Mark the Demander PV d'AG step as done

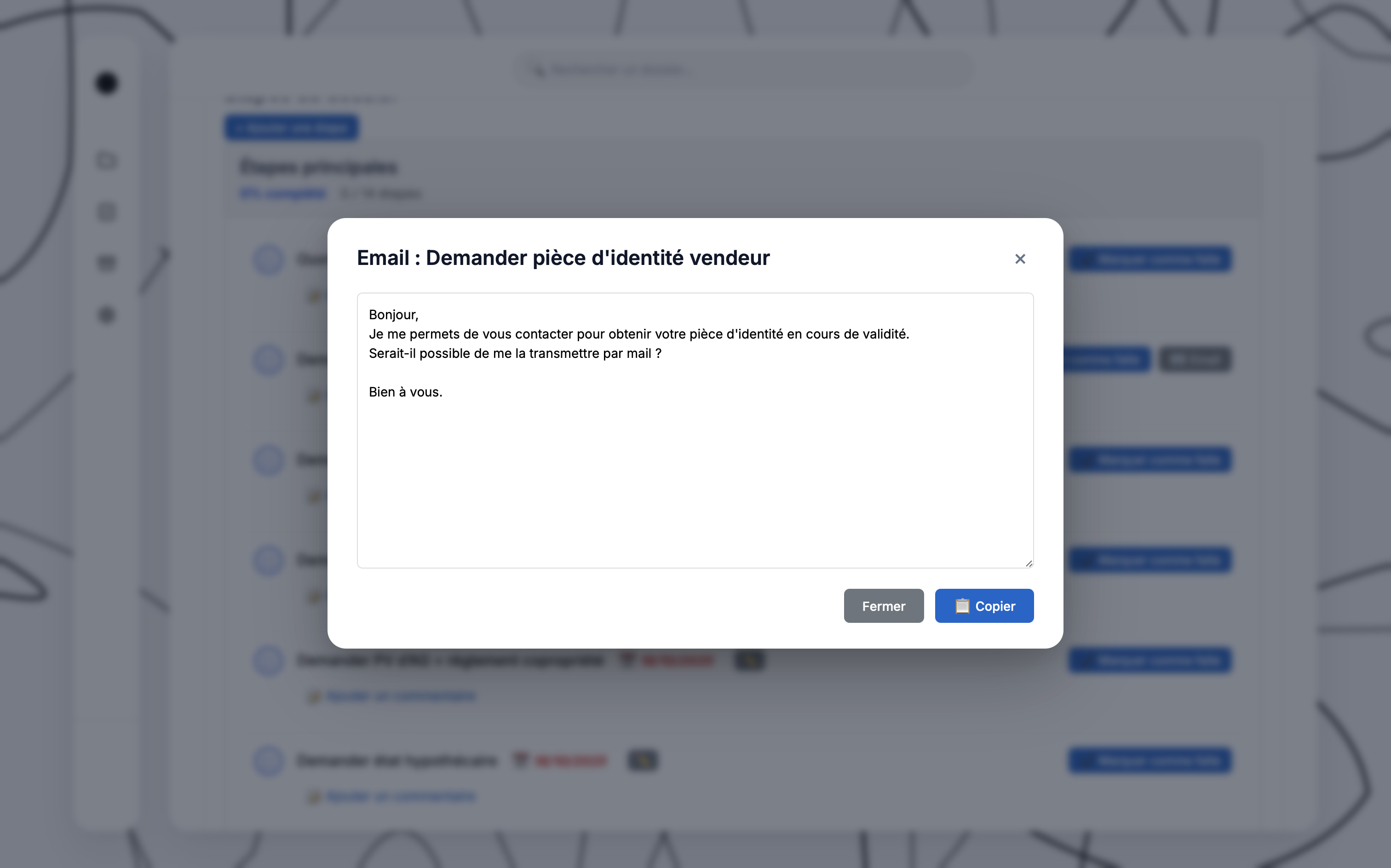[1150, 660]
